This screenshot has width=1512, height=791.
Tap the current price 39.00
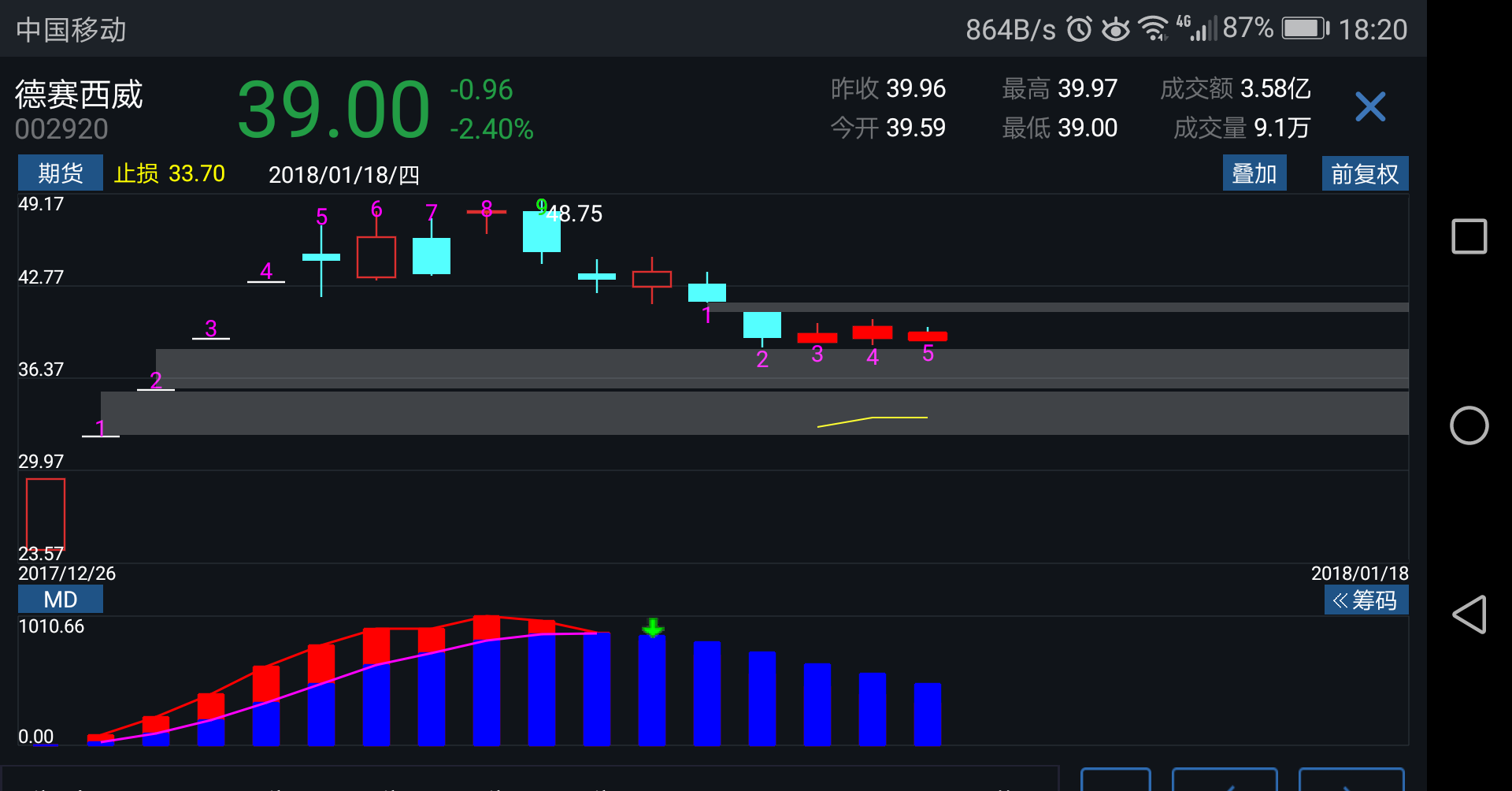334,110
